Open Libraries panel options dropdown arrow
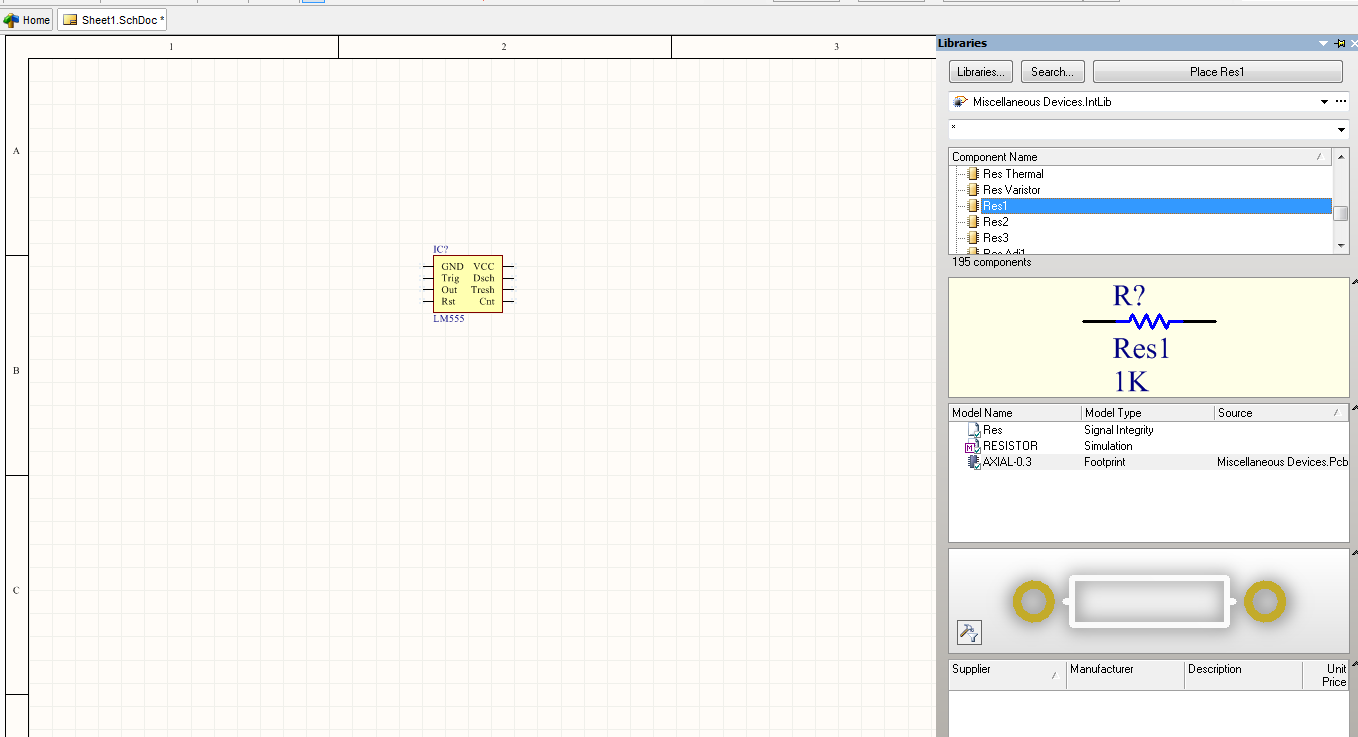 1324,43
